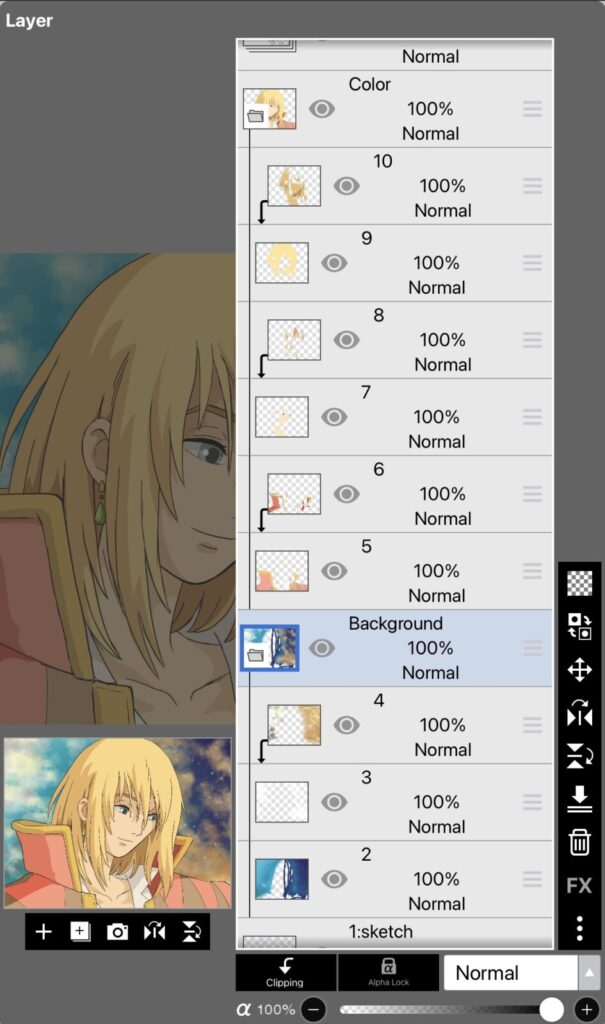Hide layer 2 with its eye icon
The width and height of the screenshot is (605, 1024).
334,879
